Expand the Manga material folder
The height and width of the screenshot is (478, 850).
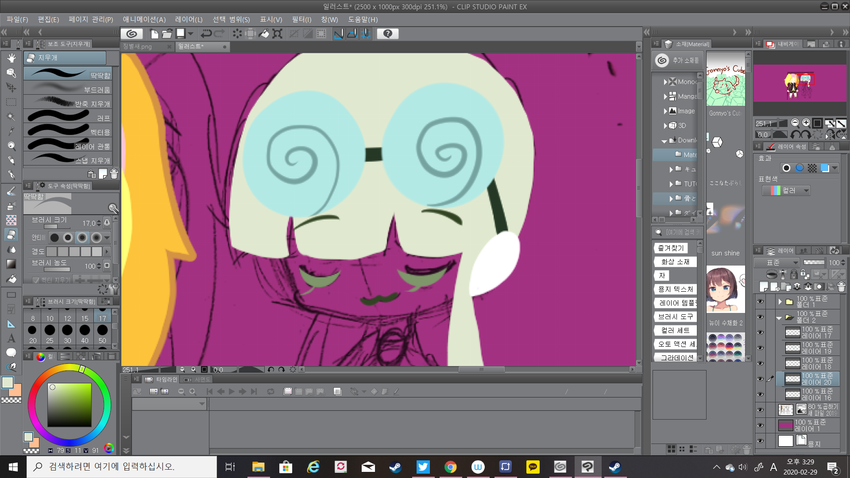[x=666, y=96]
